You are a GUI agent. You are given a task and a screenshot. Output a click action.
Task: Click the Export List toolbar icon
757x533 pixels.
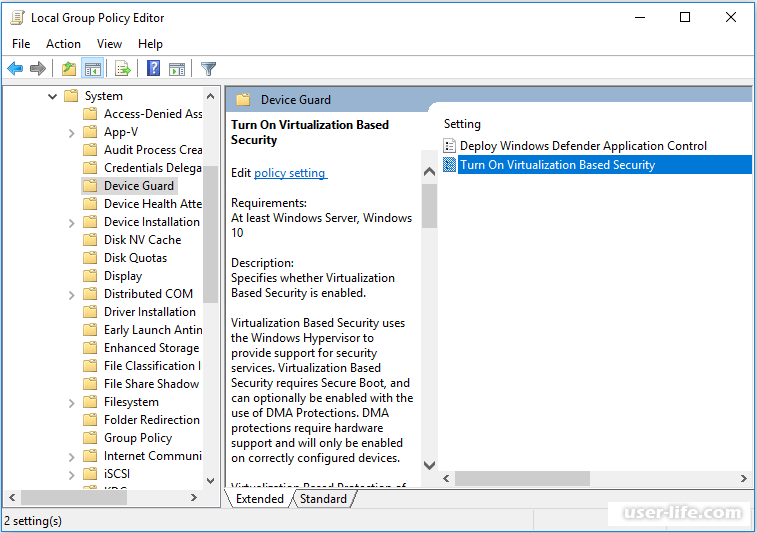coord(123,69)
